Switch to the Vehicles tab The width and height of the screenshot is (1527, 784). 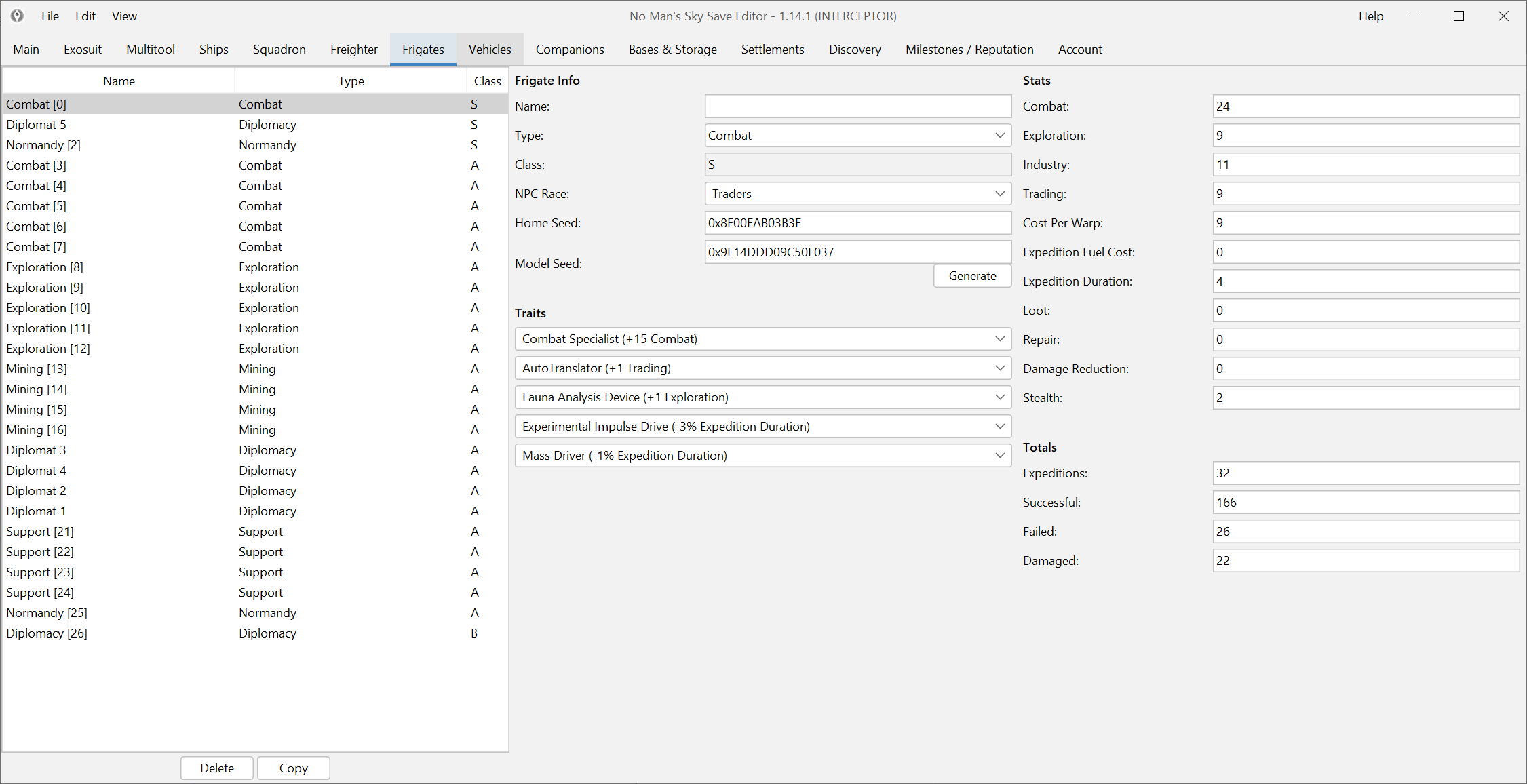coord(489,50)
